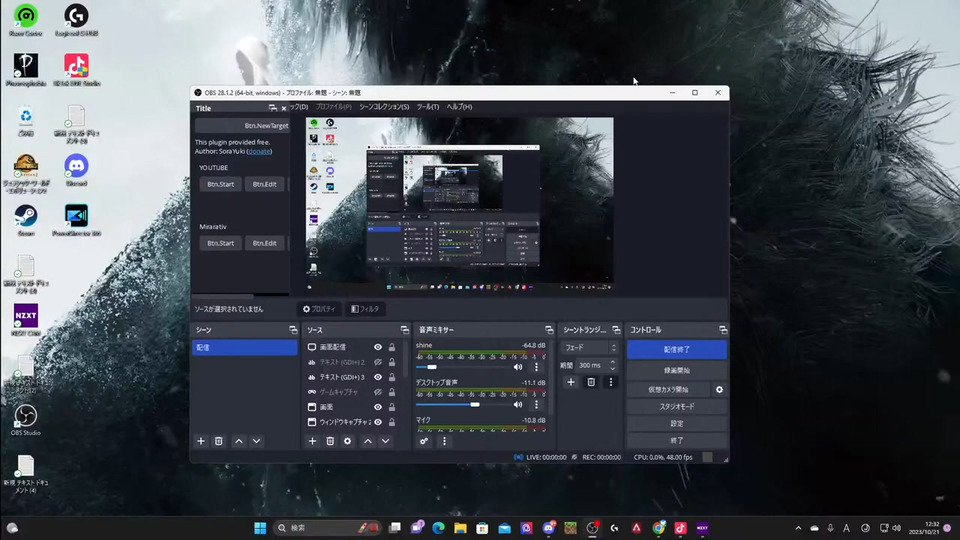
Task: Adjust the デスクトップ音声 volume slider
Action: 474,404
